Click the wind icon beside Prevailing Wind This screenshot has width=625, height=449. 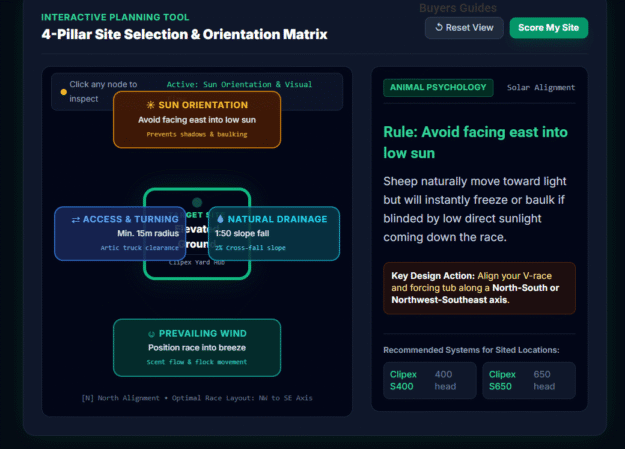tap(151, 334)
